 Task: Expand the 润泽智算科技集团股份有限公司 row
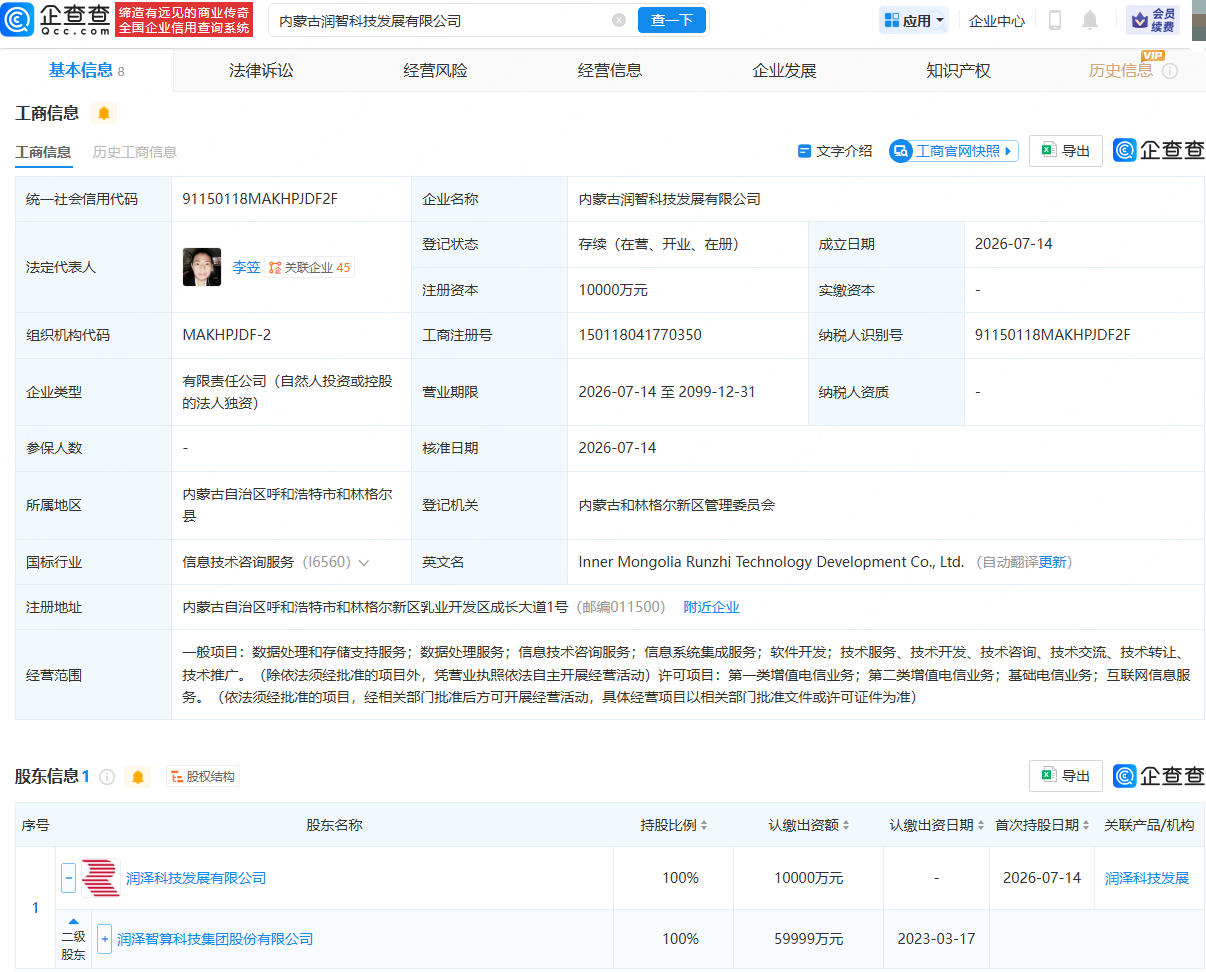[x=104, y=939]
